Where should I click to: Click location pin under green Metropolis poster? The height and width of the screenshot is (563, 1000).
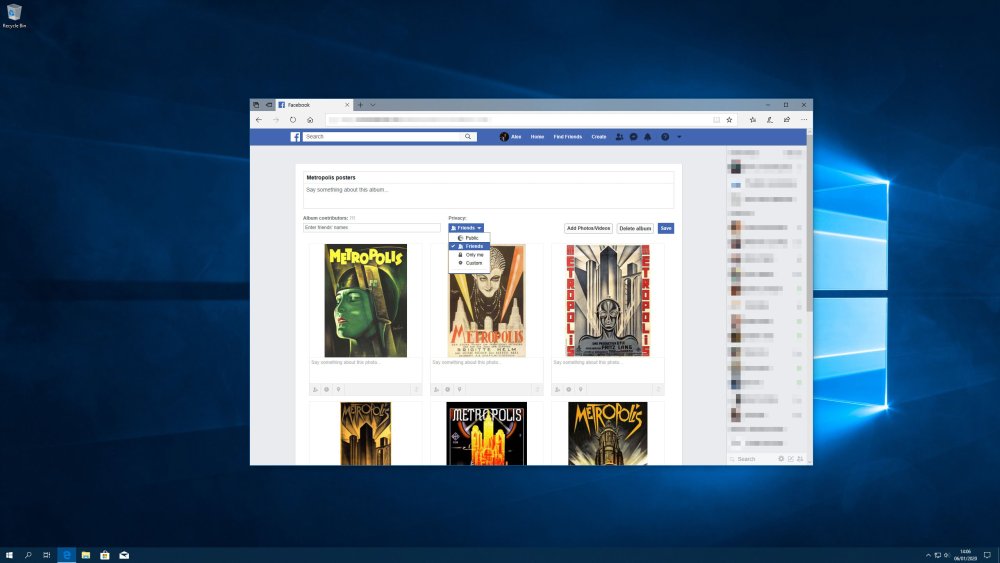(x=338, y=389)
